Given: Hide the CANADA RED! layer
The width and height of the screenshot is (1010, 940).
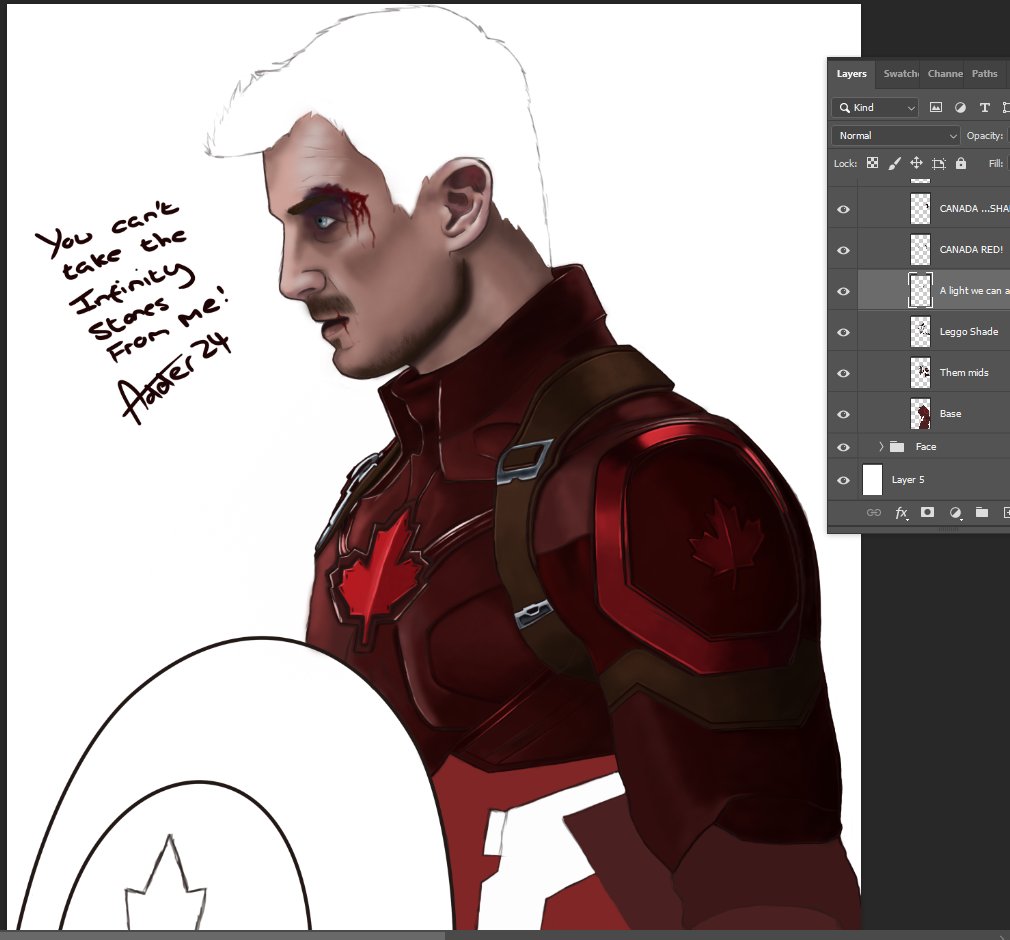Looking at the screenshot, I should [843, 250].
